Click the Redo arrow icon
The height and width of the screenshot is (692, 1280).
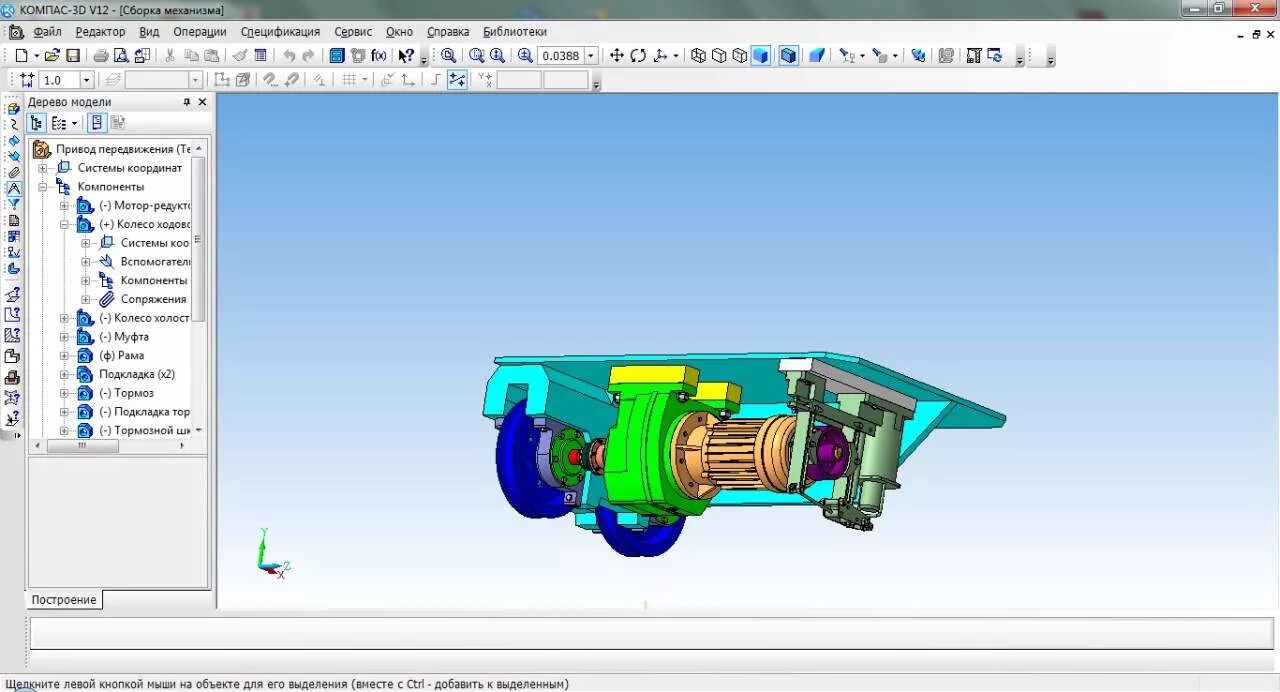[308, 56]
